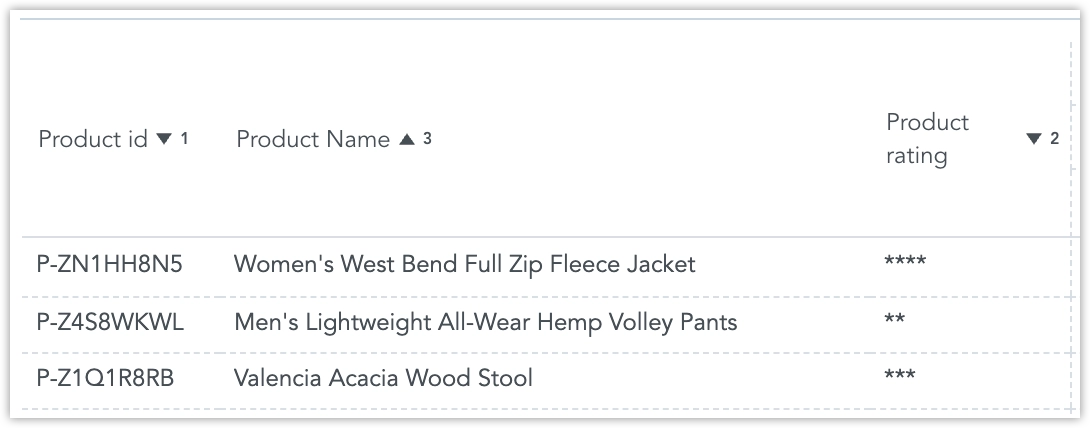The width and height of the screenshot is (1090, 428).
Task: Select product ID P-Z4S8WKWL cell
Action: pos(110,322)
